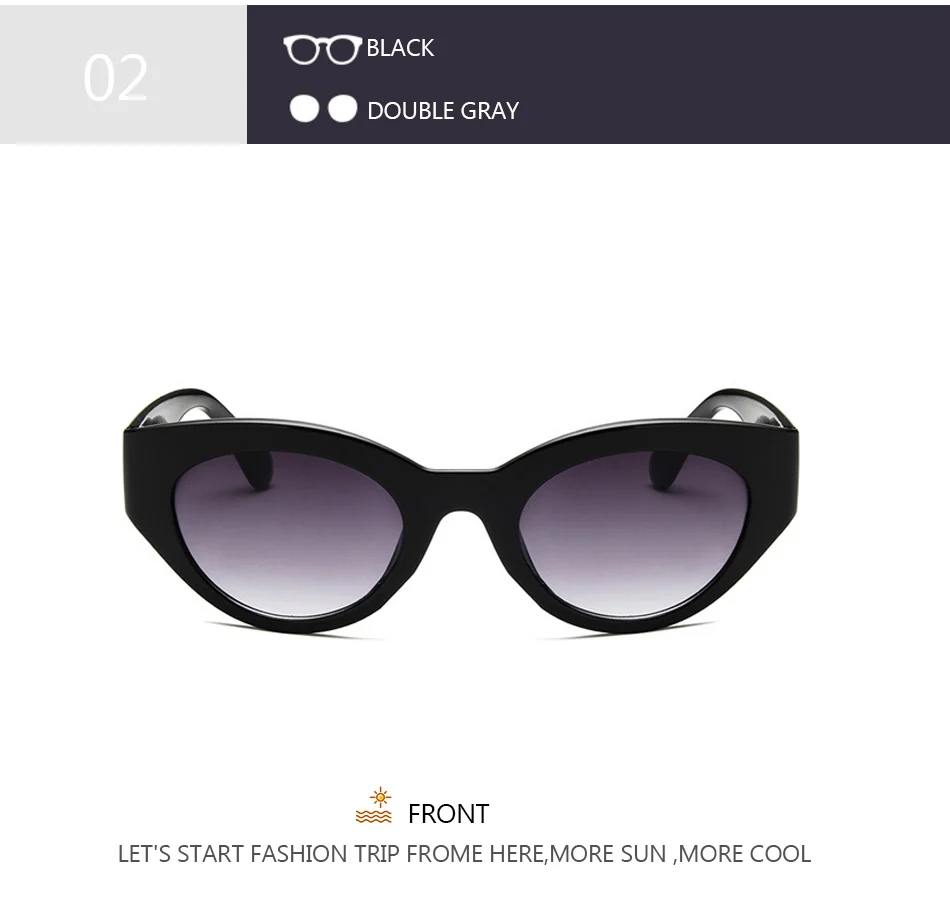
Task: Click the FRONT view heading
Action: [448, 814]
